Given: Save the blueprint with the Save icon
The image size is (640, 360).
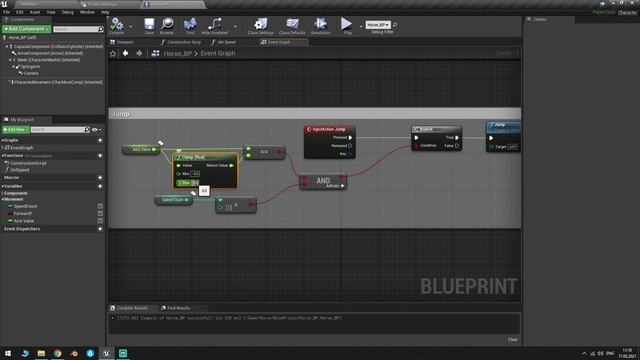Looking at the screenshot, I should [149, 24].
